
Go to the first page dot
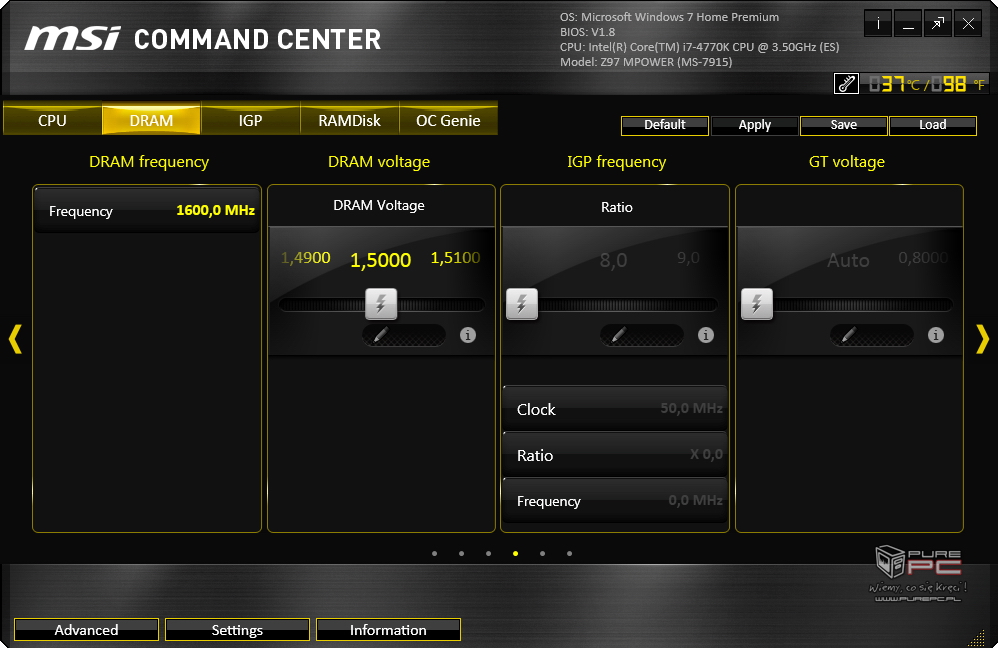pyautogui.click(x=435, y=554)
